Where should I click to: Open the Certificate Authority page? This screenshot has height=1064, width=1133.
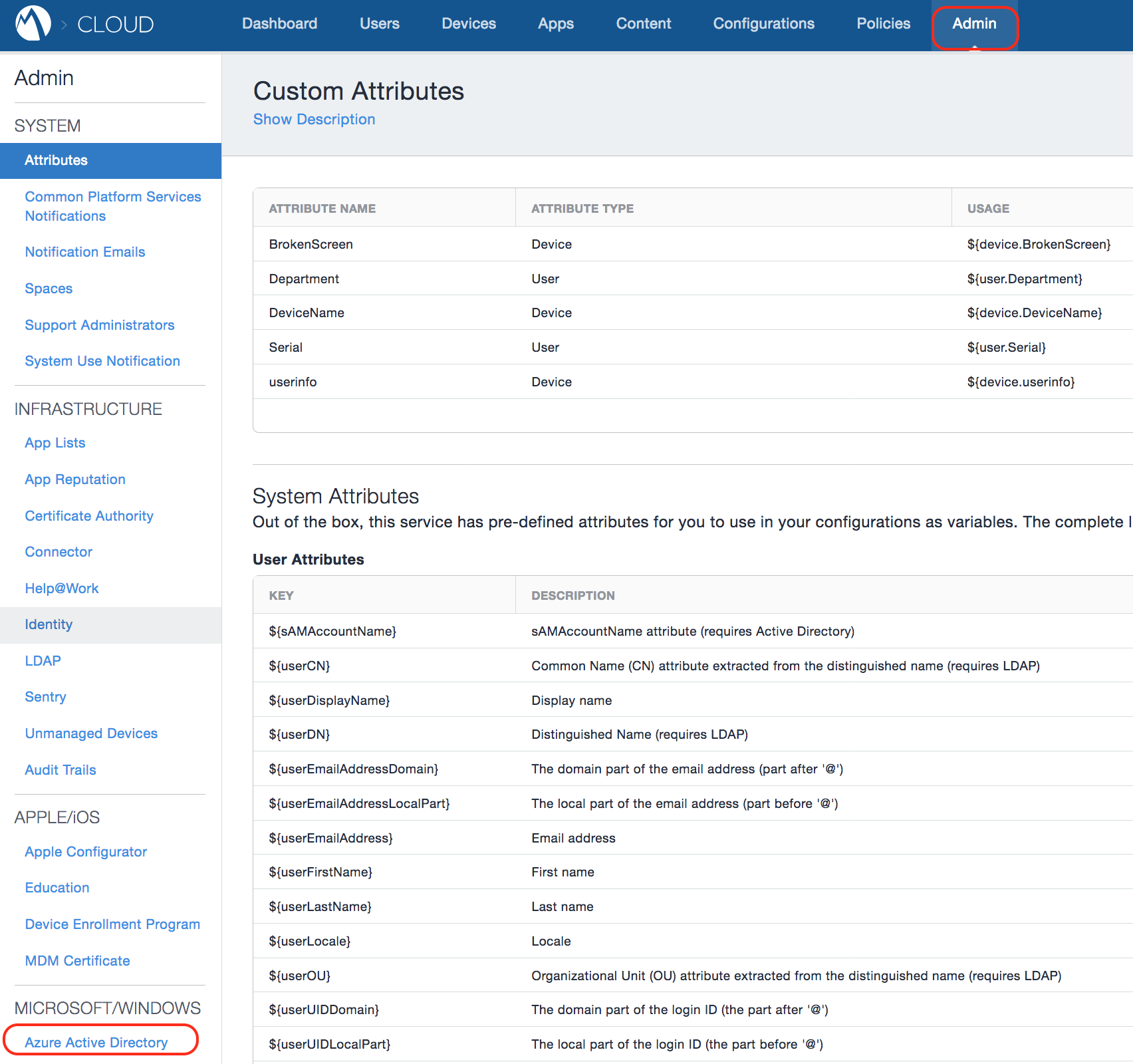(89, 516)
